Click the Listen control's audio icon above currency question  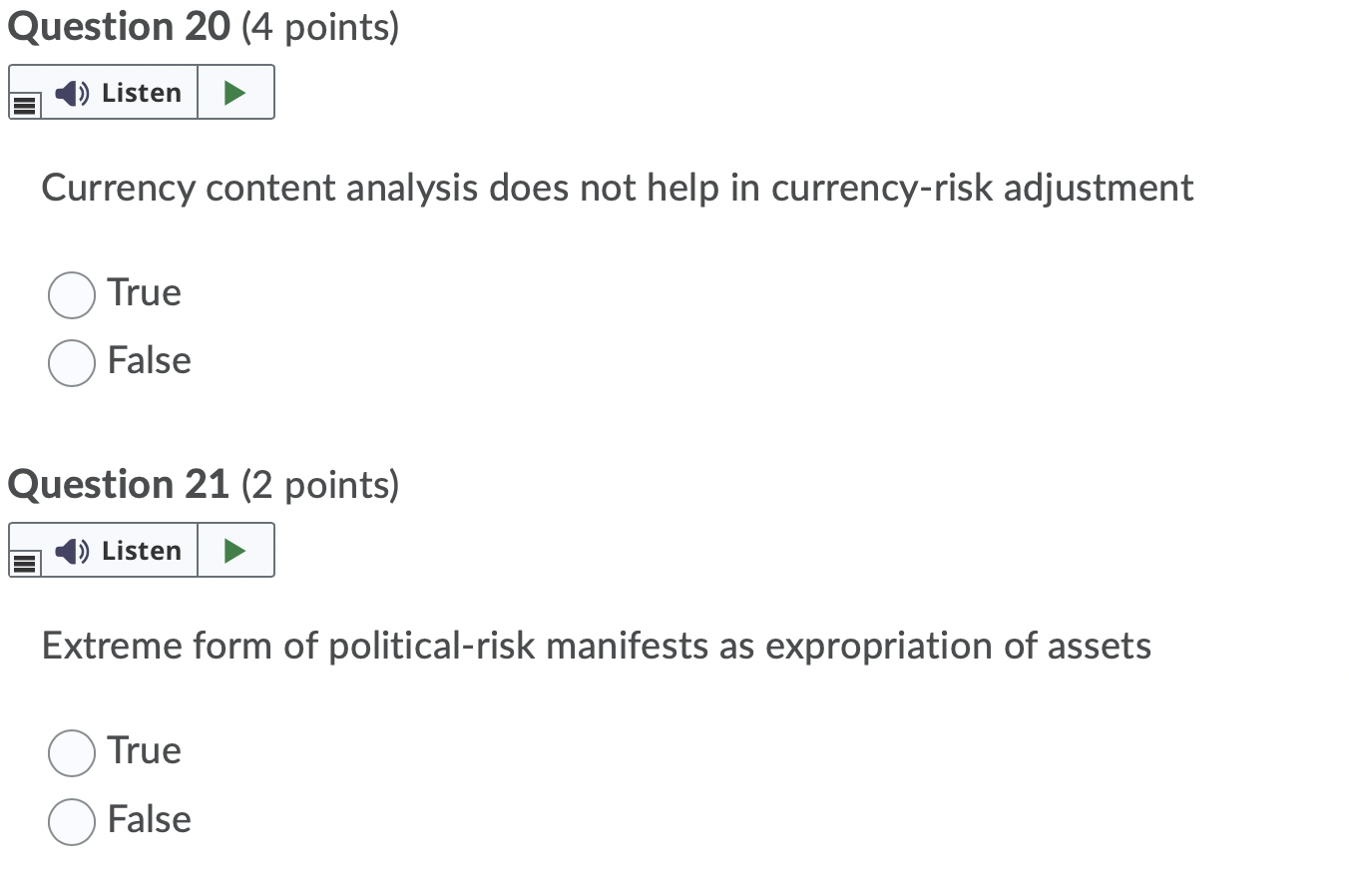tap(70, 92)
